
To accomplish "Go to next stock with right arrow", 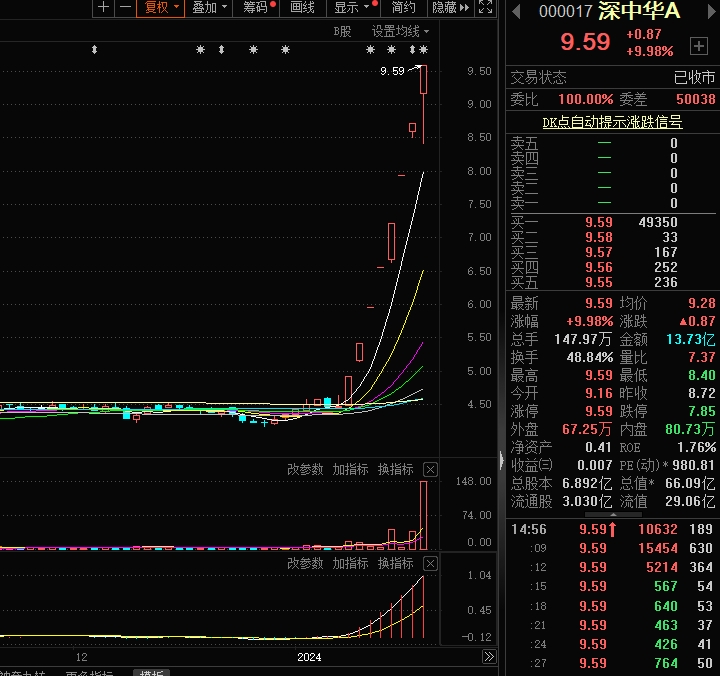I will (708, 12).
